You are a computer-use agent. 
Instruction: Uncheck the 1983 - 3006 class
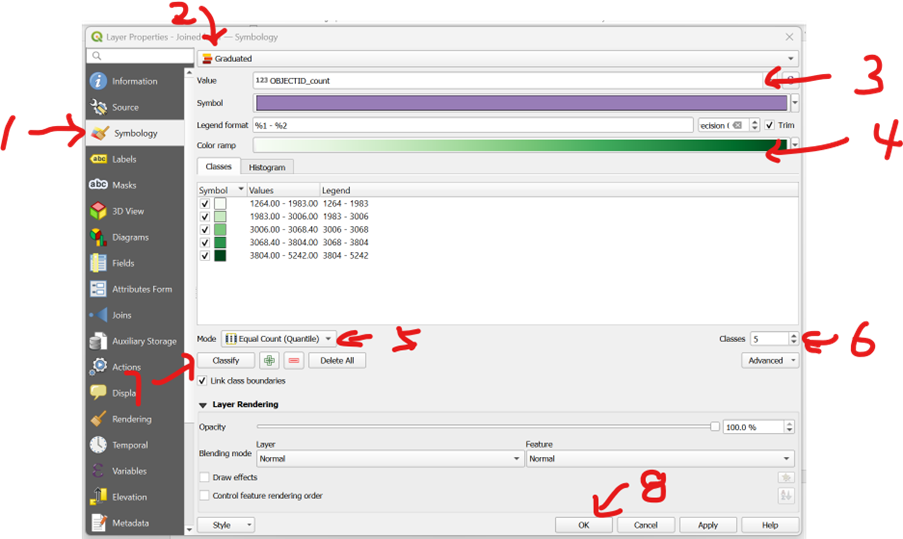[x=204, y=217]
